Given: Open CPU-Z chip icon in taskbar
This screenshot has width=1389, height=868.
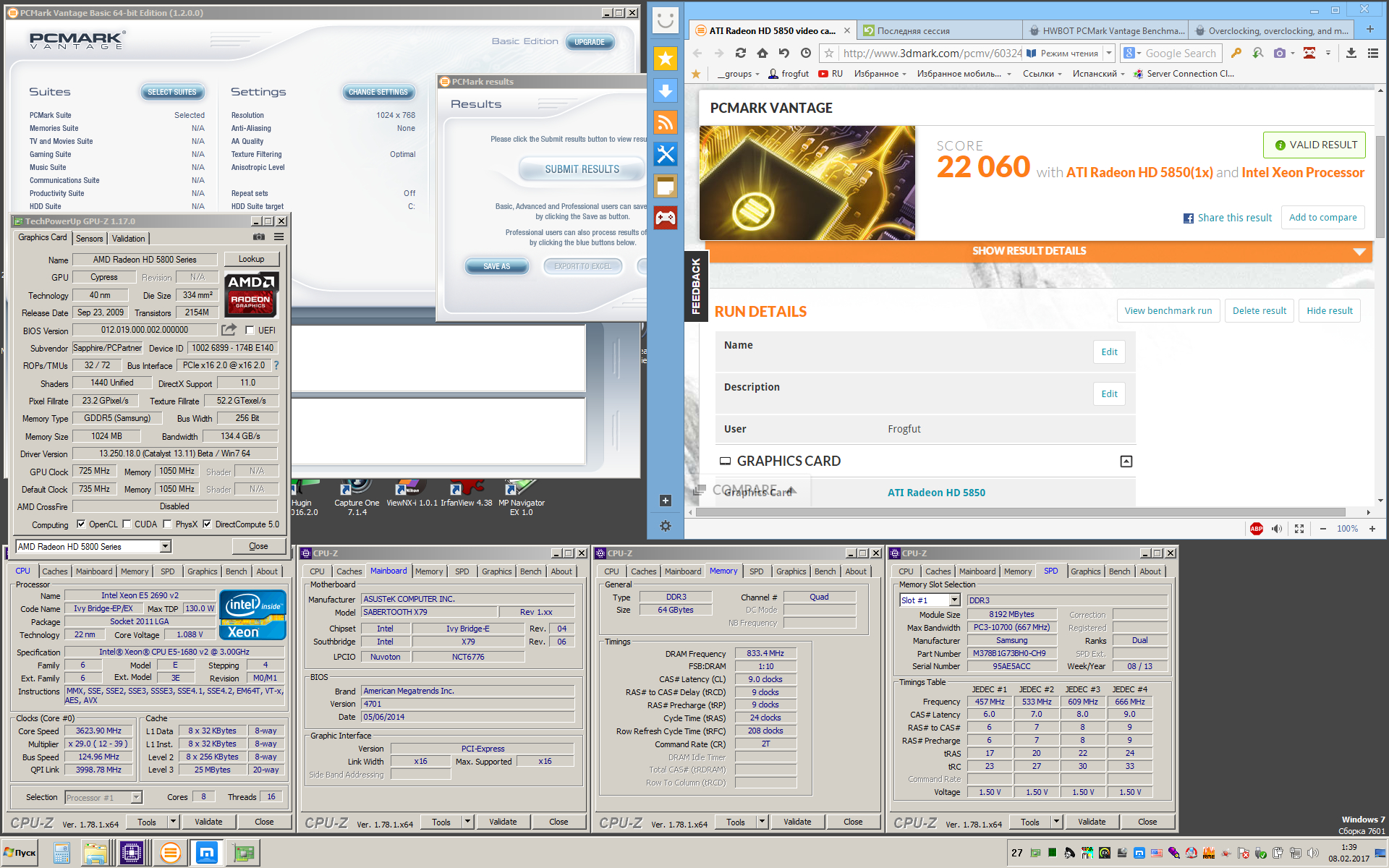Looking at the screenshot, I should 132,853.
